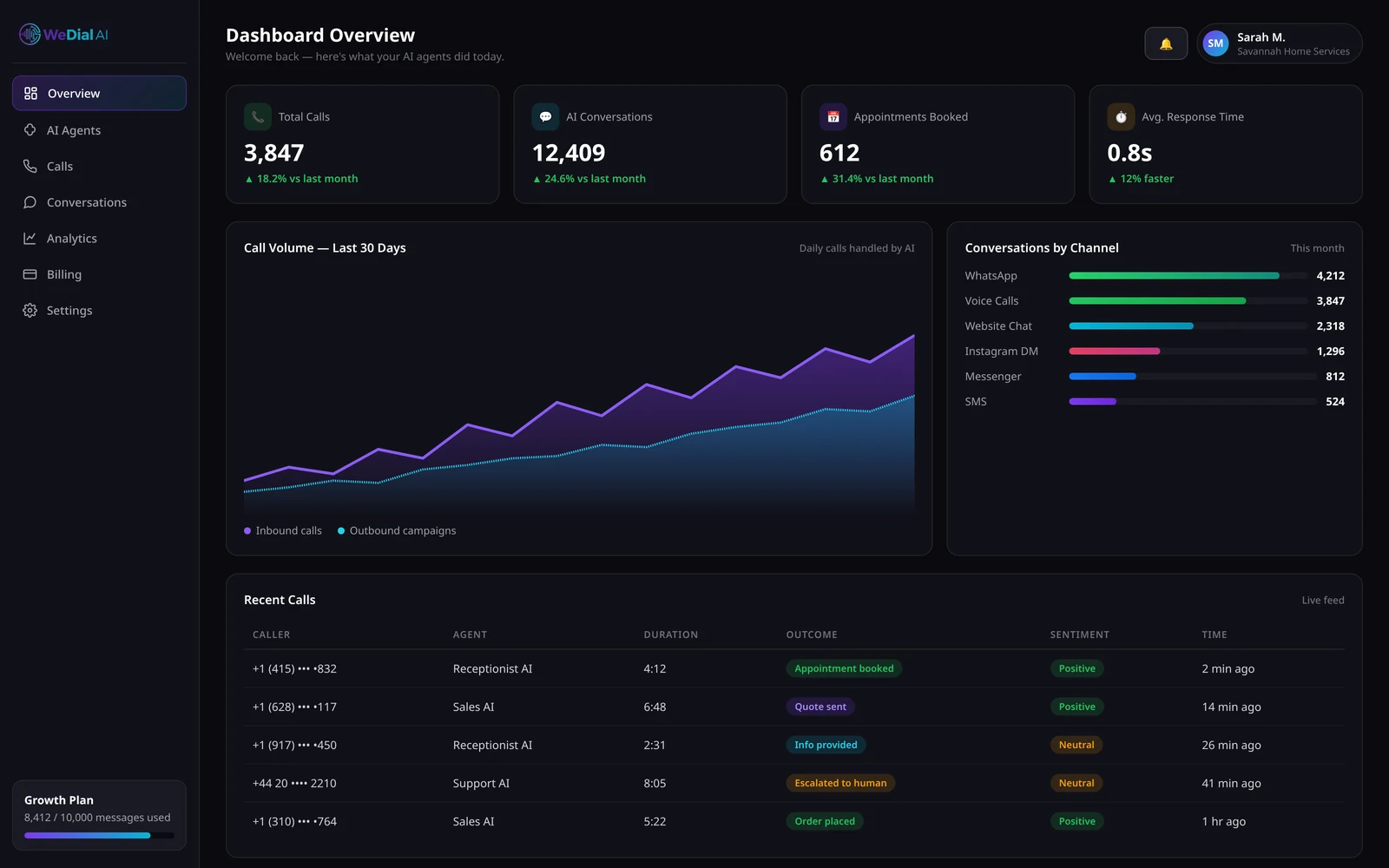Click the Positive badge in the 2 min ago row
The height and width of the screenshot is (868, 1389).
1076,668
